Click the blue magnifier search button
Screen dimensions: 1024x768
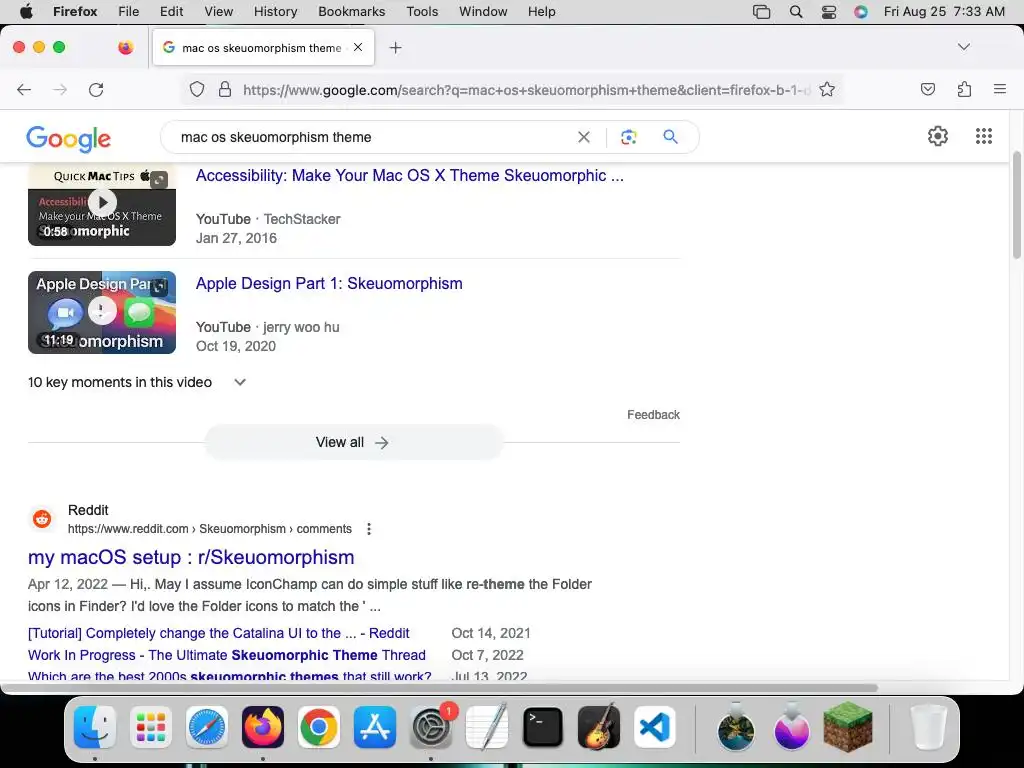670,136
